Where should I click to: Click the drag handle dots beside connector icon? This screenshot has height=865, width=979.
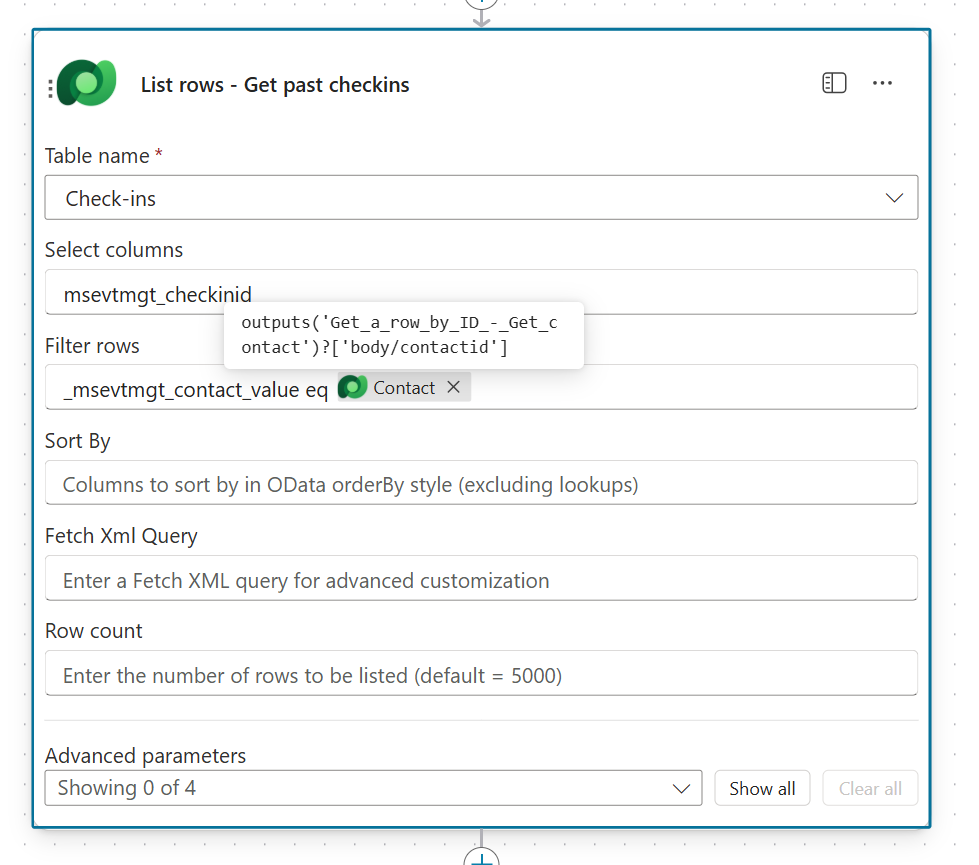[x=50, y=89]
